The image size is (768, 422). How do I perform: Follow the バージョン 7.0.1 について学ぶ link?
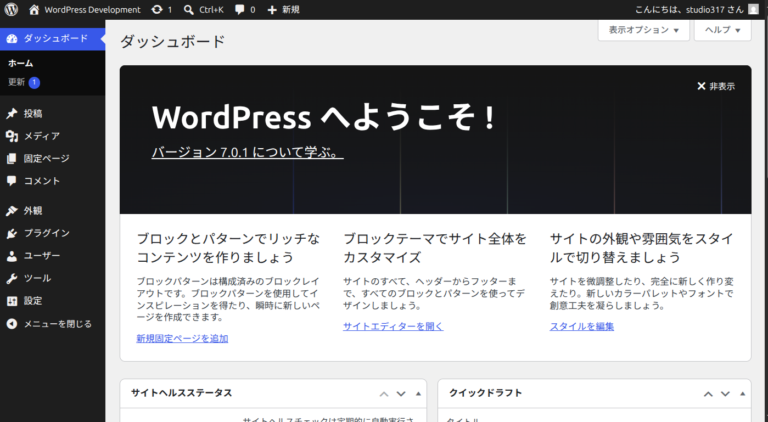(247, 152)
